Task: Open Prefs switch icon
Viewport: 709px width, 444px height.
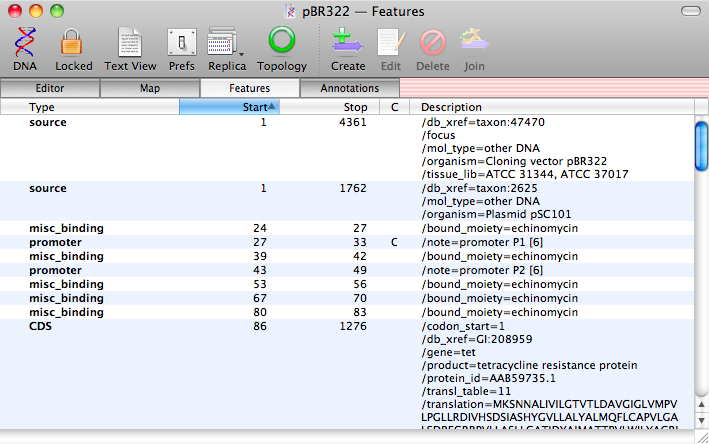Action: pos(182,42)
